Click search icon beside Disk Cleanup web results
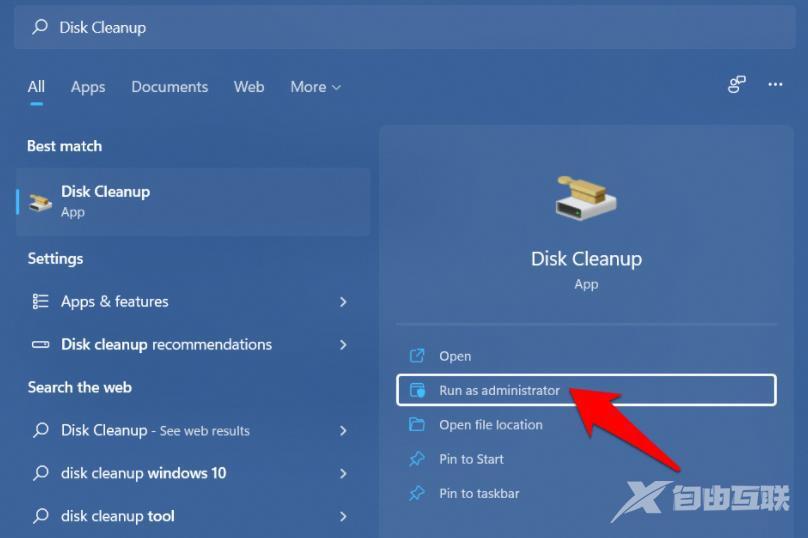 (41, 430)
